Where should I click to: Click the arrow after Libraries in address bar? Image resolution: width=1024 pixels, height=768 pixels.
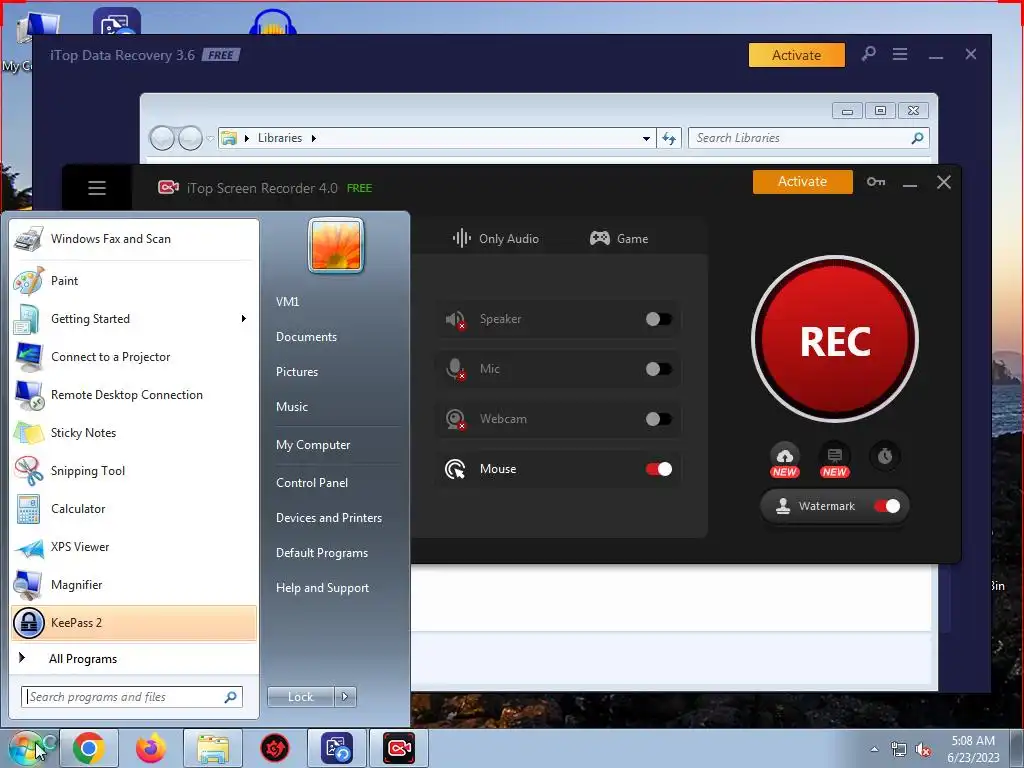click(313, 138)
